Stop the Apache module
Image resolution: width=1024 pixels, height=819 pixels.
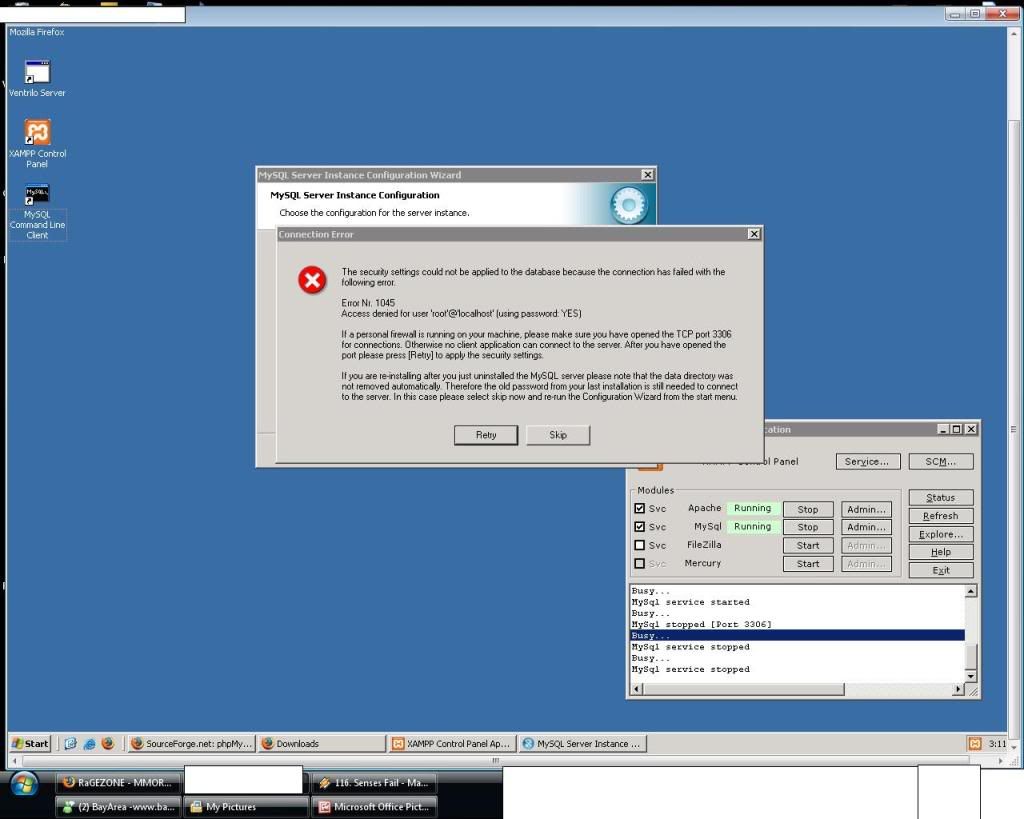click(807, 509)
